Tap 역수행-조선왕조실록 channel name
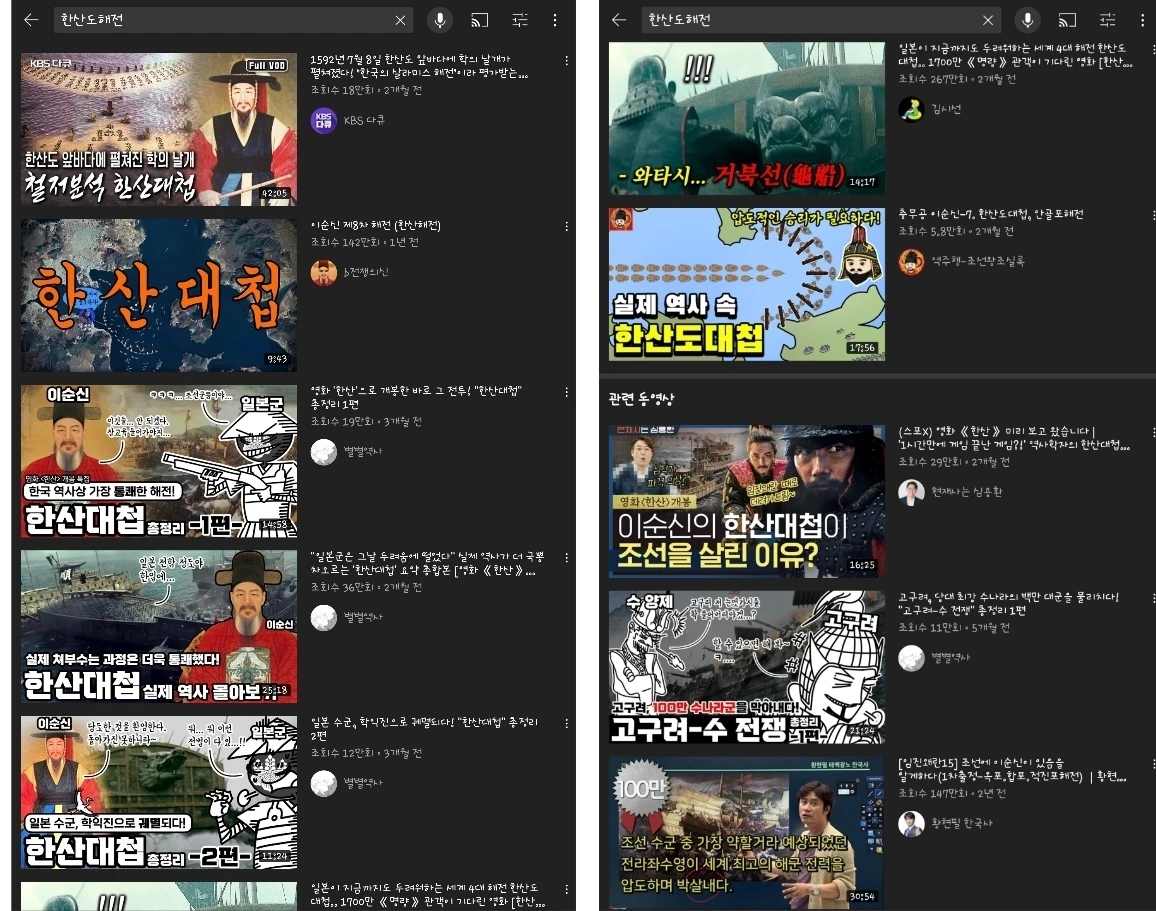Viewport: 1156px width, 911px height. (978, 261)
